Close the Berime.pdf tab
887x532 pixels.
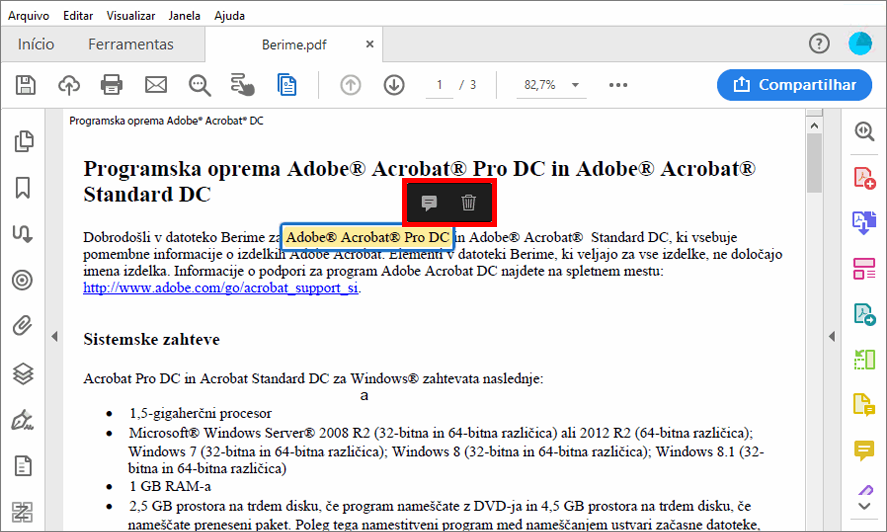tap(370, 44)
